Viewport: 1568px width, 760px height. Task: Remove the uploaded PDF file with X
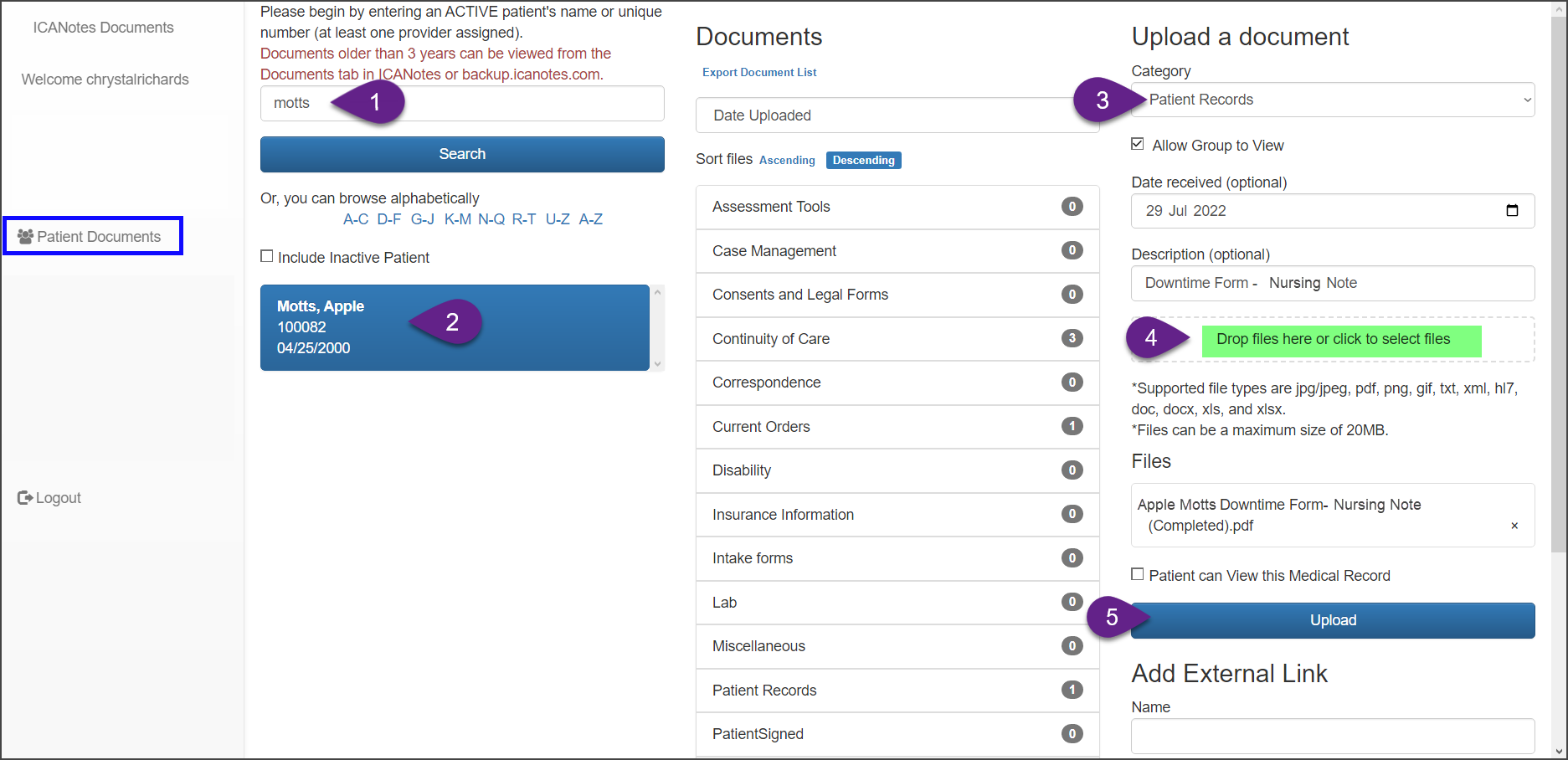point(1514,526)
